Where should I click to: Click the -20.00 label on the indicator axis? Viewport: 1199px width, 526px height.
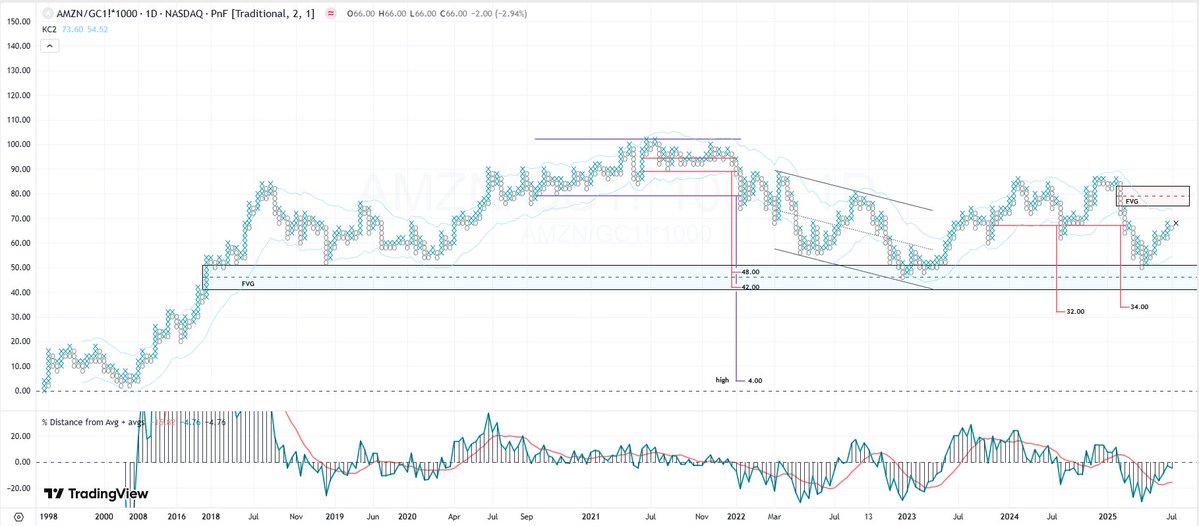tap(18, 488)
